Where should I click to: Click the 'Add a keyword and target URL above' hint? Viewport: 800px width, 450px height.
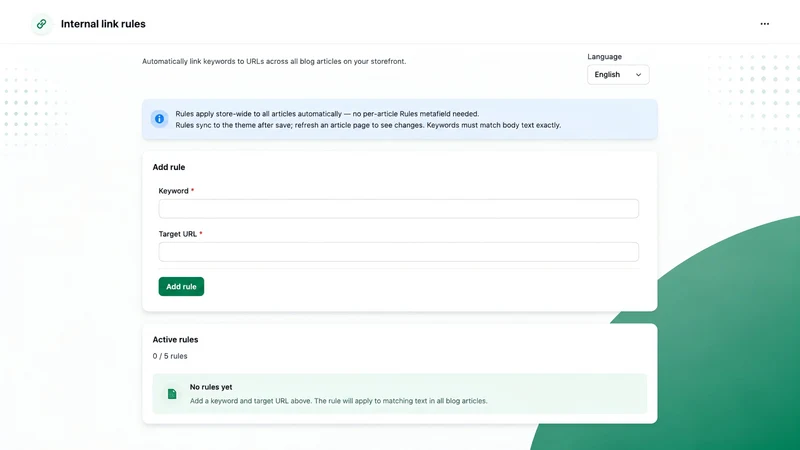(x=338, y=401)
